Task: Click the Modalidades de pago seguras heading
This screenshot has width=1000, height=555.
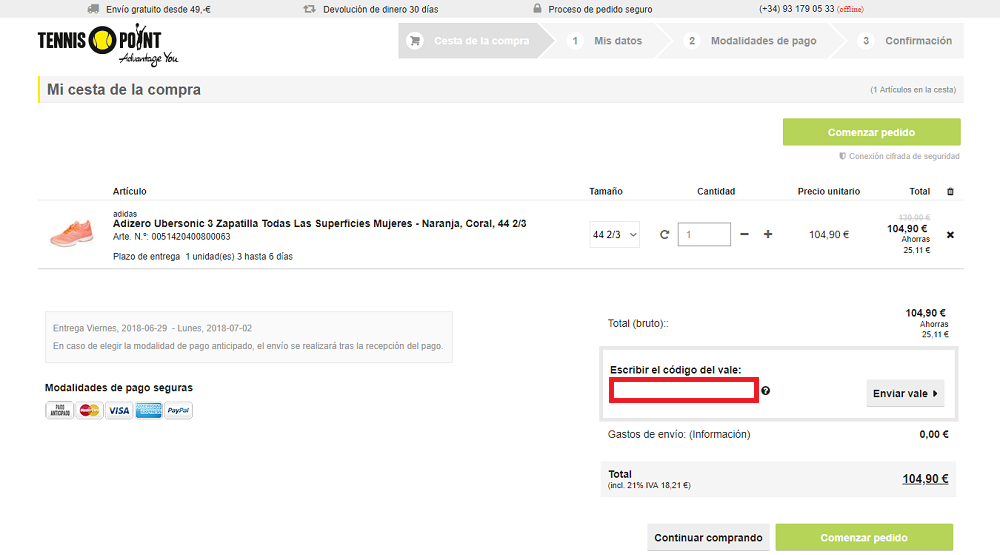Action: [x=119, y=388]
